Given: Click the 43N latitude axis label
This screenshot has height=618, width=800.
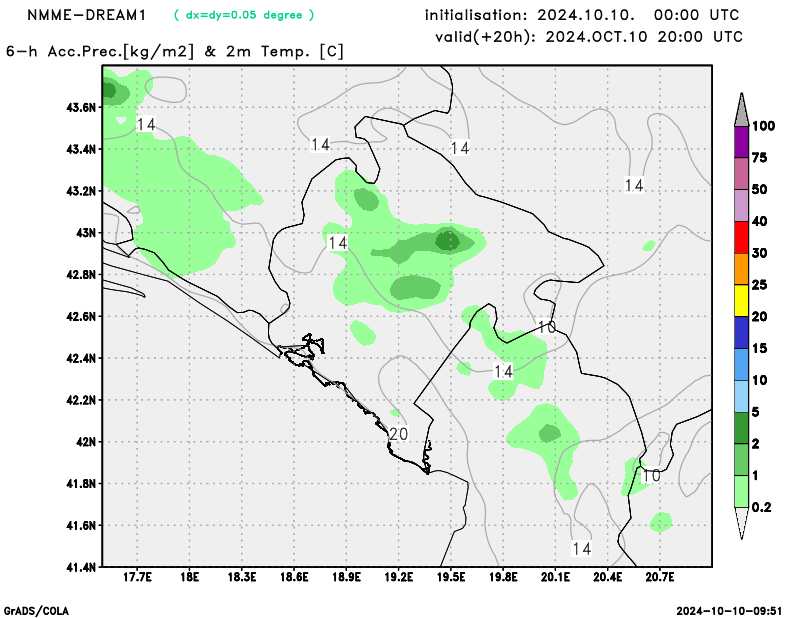Looking at the screenshot, I should click(x=85, y=233).
